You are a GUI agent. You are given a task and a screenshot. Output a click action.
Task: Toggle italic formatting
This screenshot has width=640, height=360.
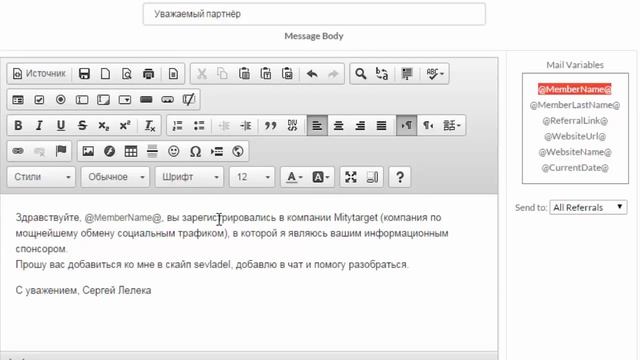39,126
